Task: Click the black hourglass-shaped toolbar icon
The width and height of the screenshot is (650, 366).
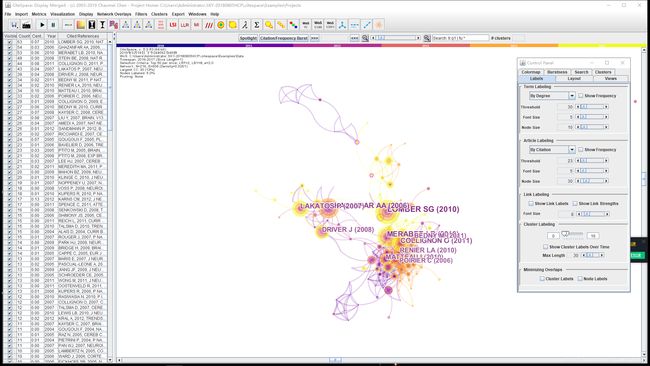Action: 92,25
